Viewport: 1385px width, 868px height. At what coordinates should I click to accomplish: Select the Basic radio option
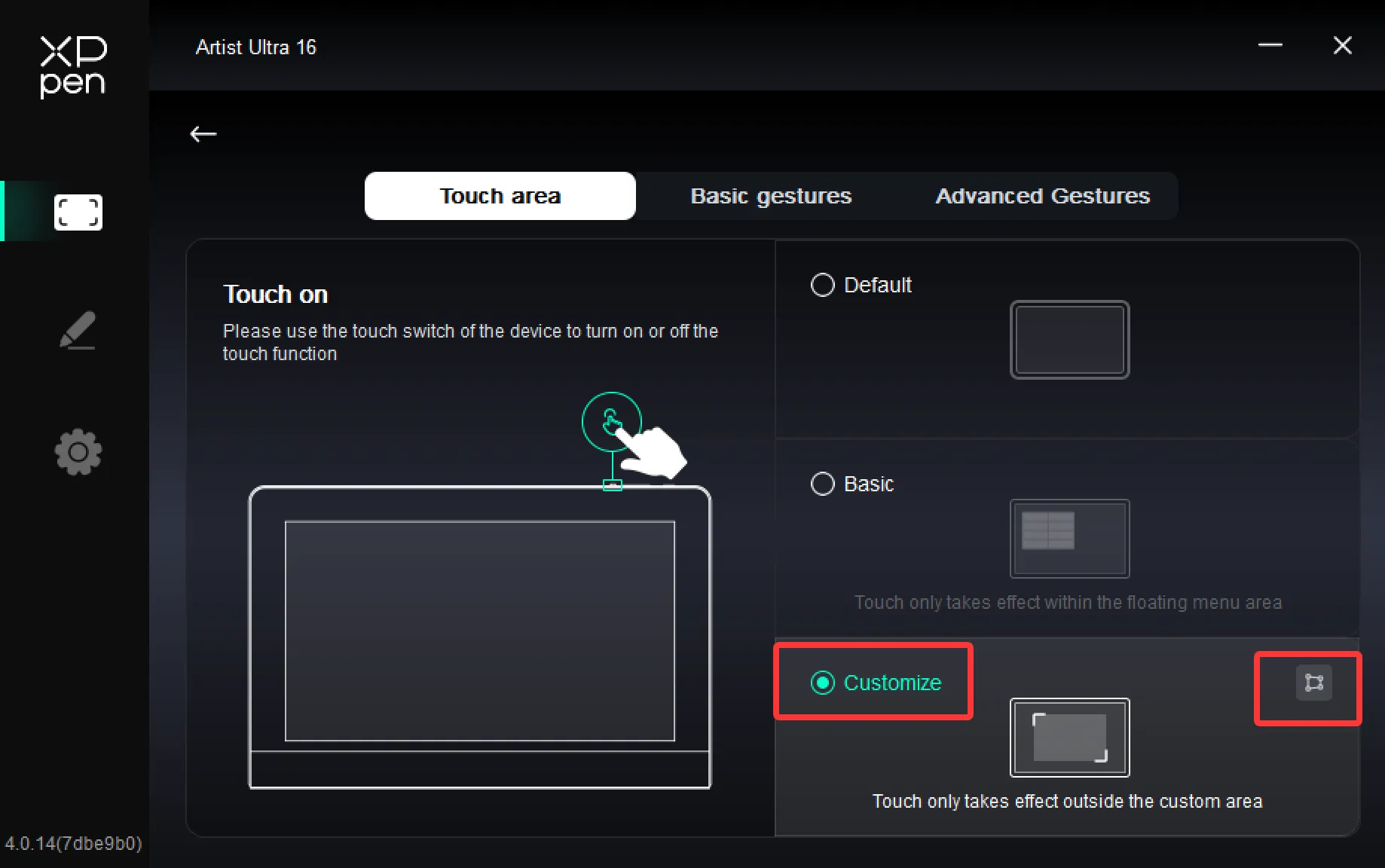pyautogui.click(x=822, y=484)
